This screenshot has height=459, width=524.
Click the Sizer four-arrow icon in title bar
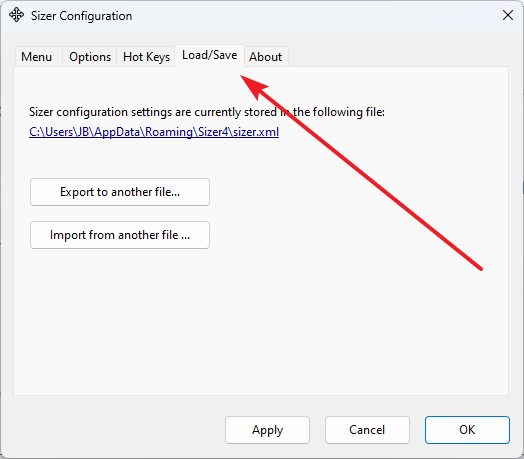pos(16,15)
